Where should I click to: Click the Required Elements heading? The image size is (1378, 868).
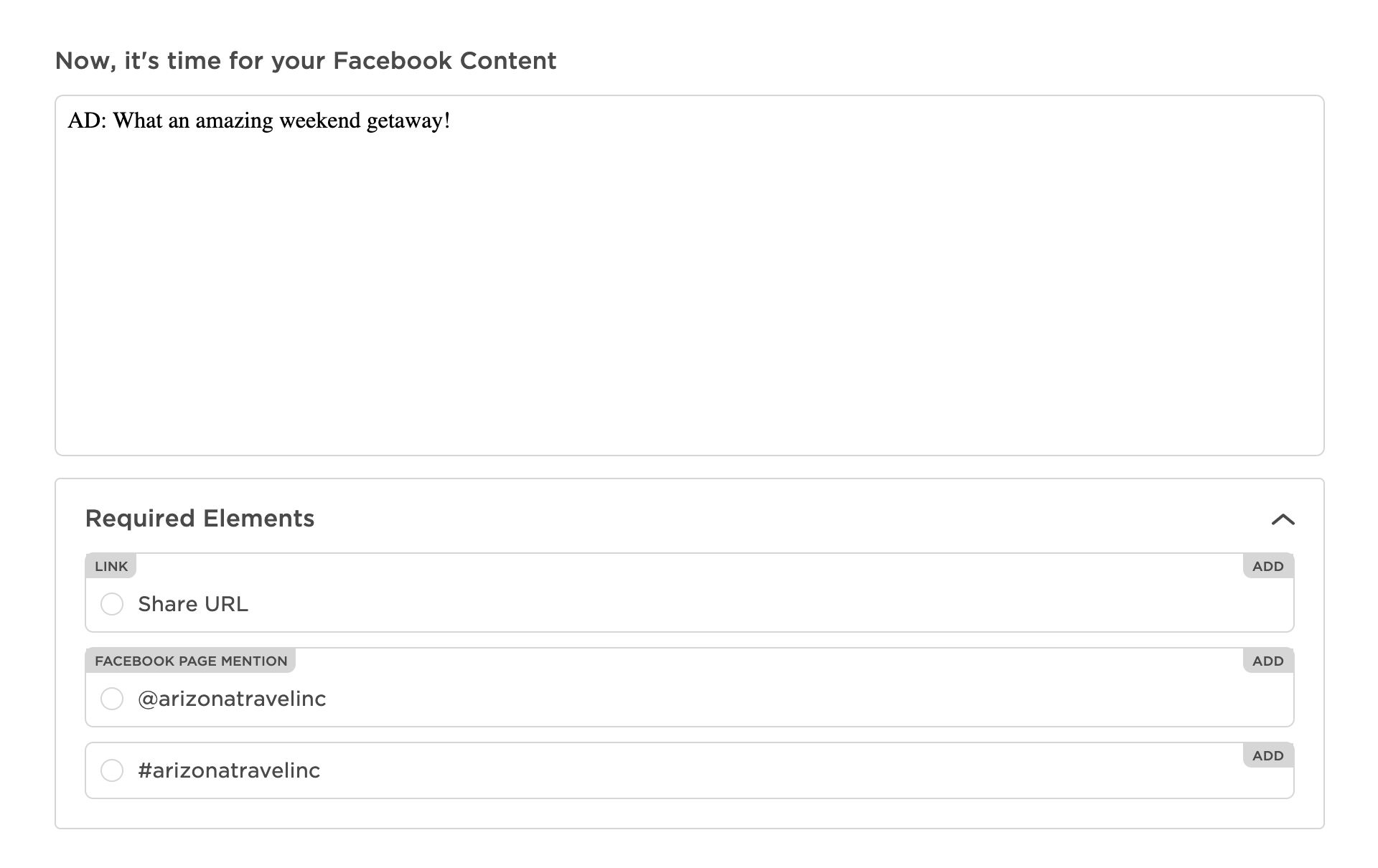click(200, 519)
